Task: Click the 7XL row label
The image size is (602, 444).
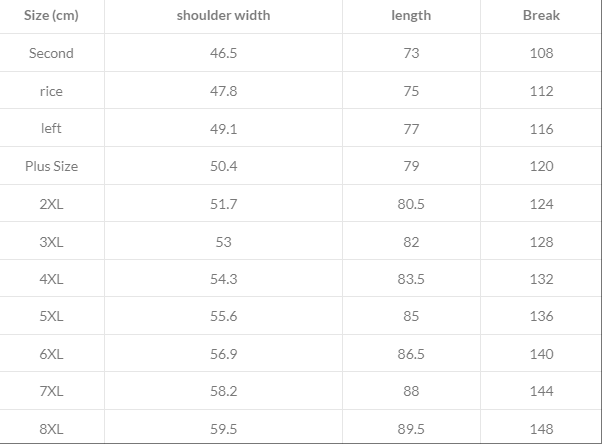Action: (x=51, y=392)
